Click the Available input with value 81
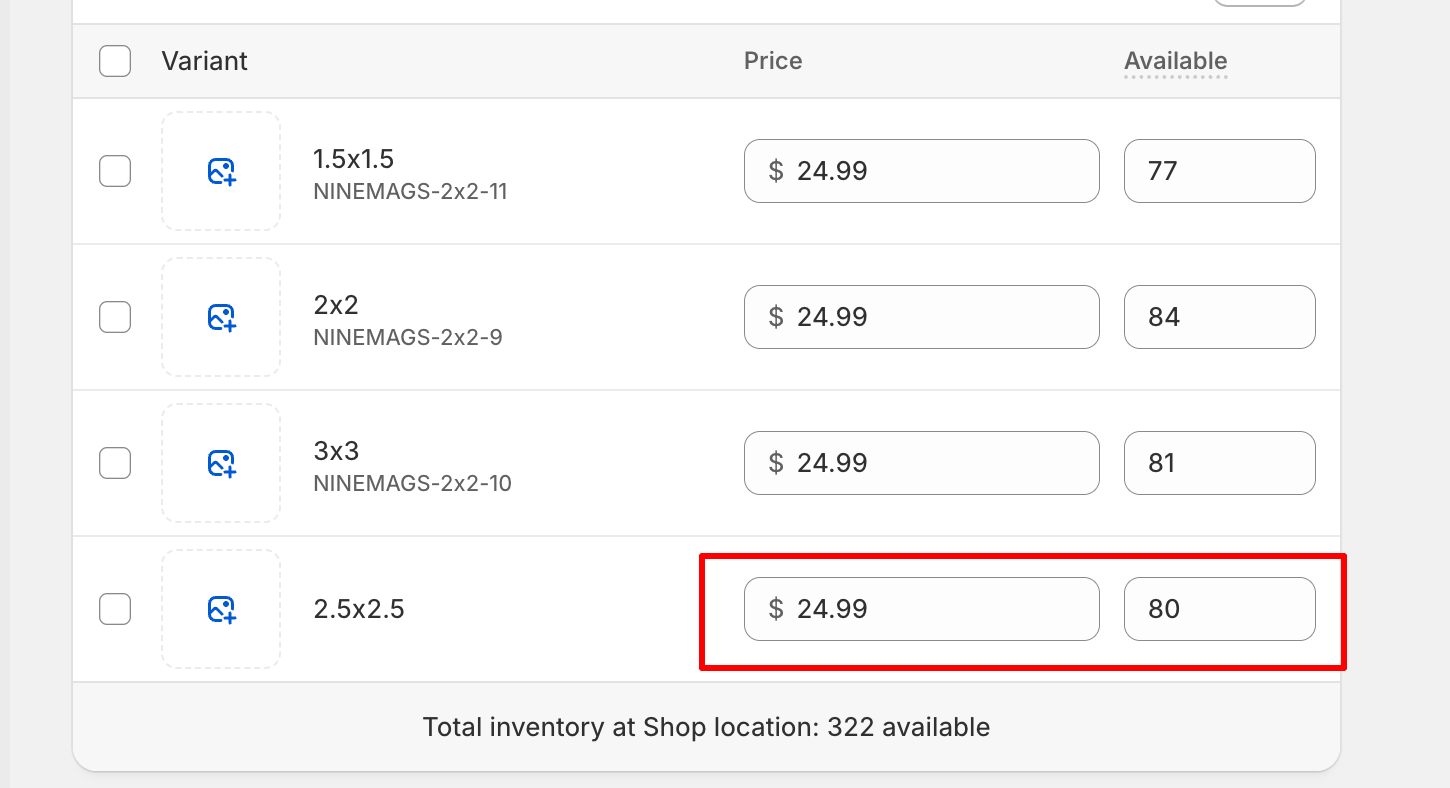Image resolution: width=1450 pixels, height=788 pixels. 1218,463
